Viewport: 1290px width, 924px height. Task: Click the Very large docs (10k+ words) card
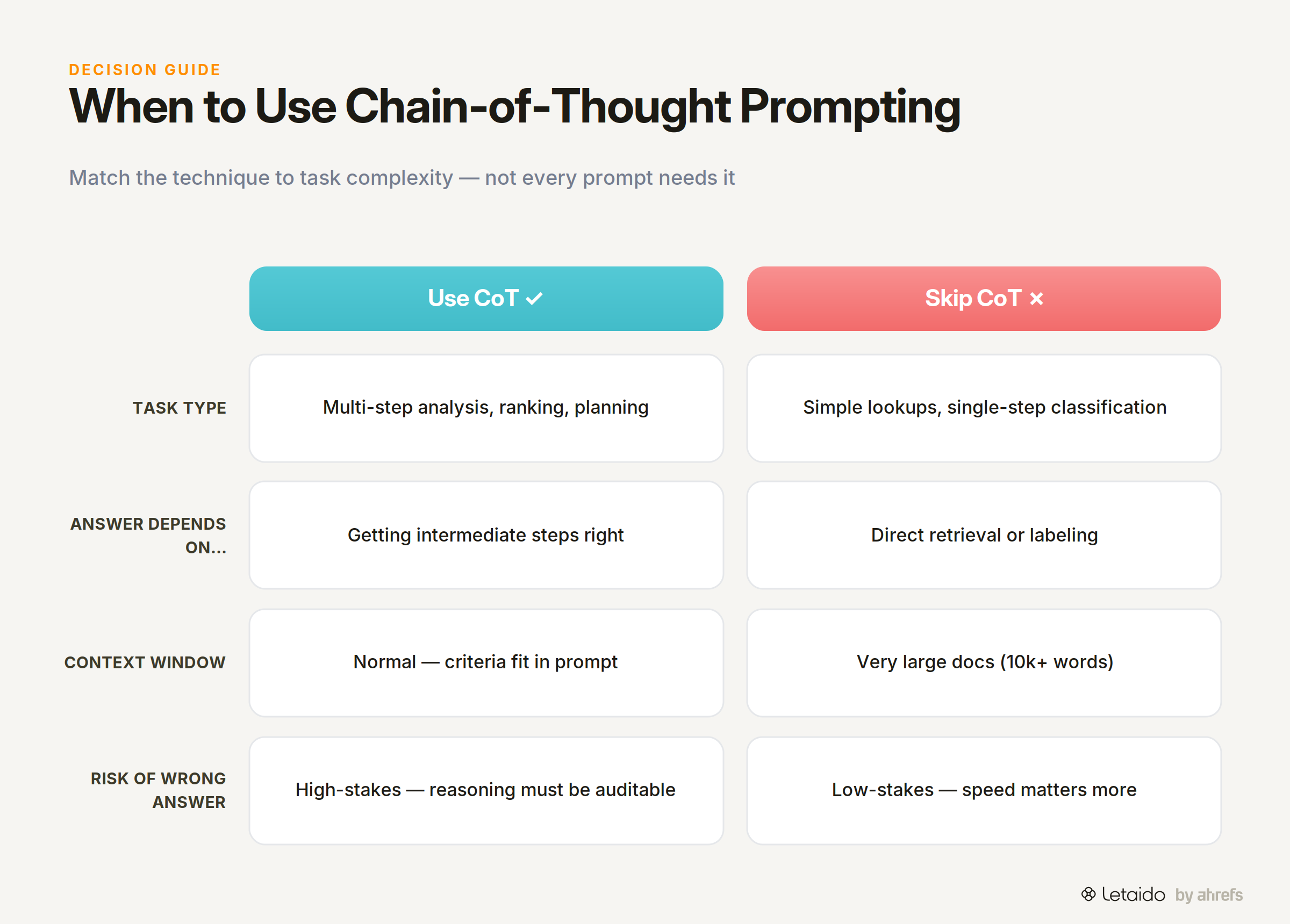pos(984,663)
